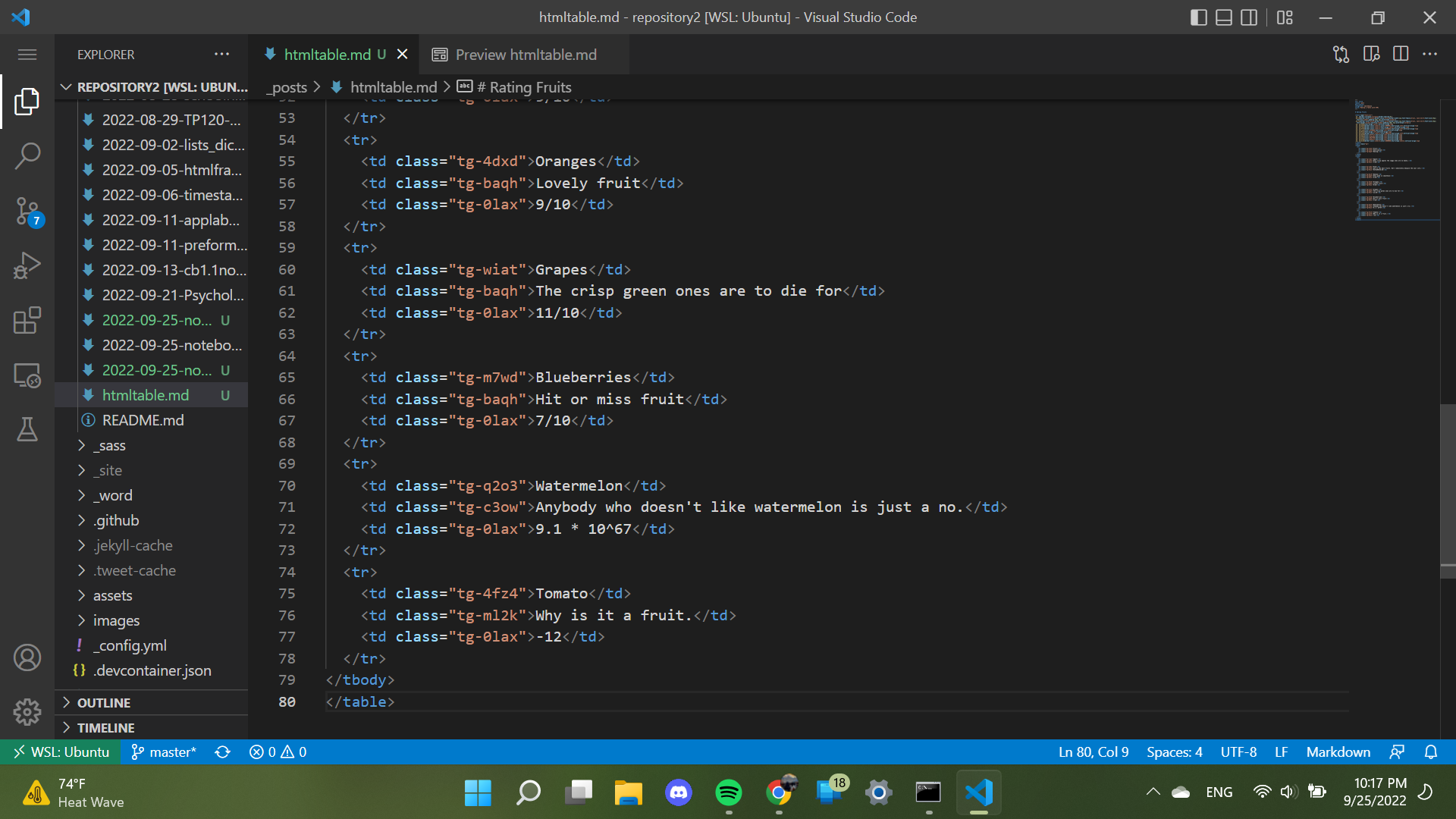Open 2022-09-02-lists_dic... post file
Image resolution: width=1456 pixels, height=819 pixels.
tap(152, 145)
